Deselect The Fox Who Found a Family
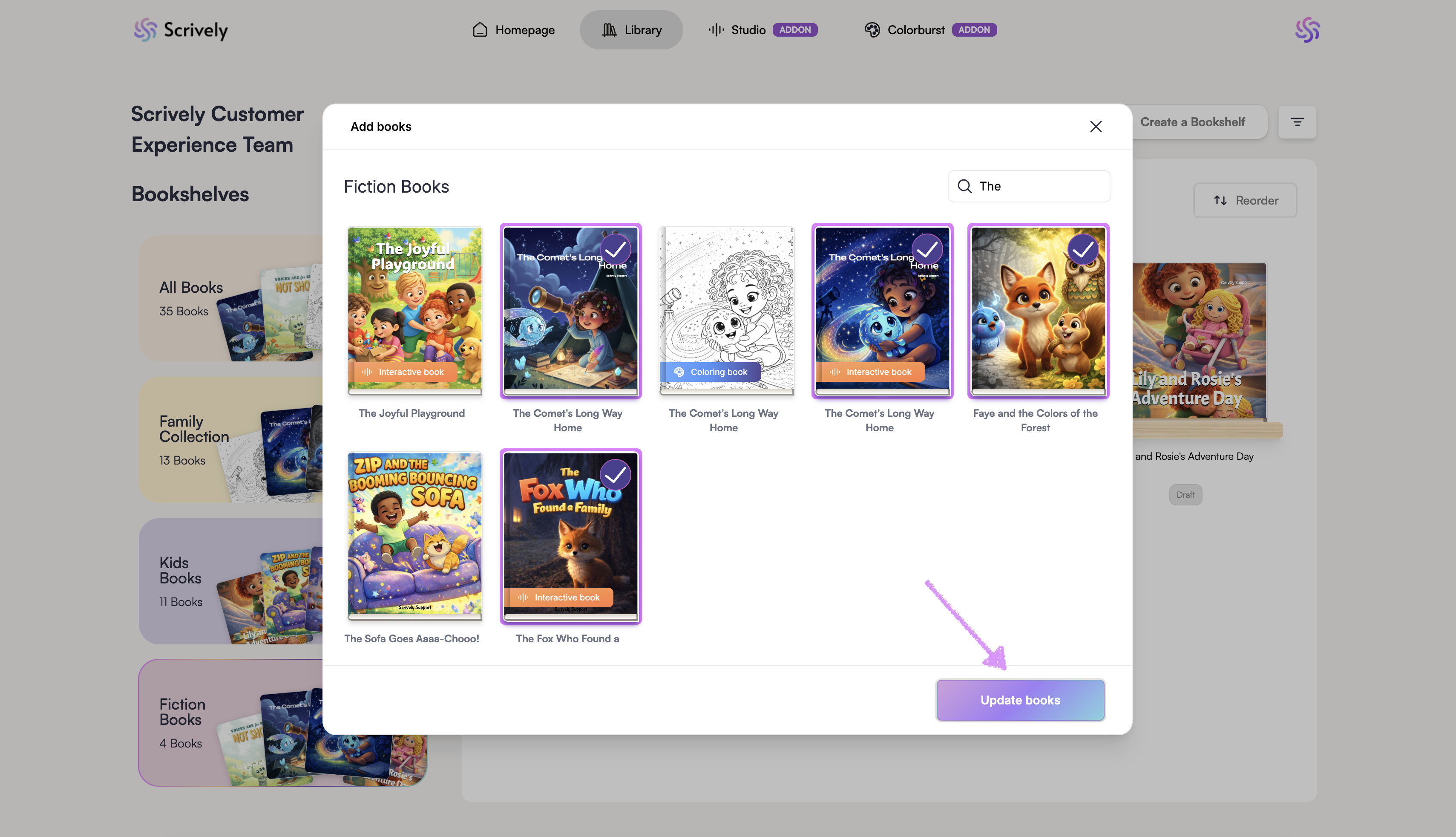Screen dimensions: 1456x837 click(x=616, y=474)
